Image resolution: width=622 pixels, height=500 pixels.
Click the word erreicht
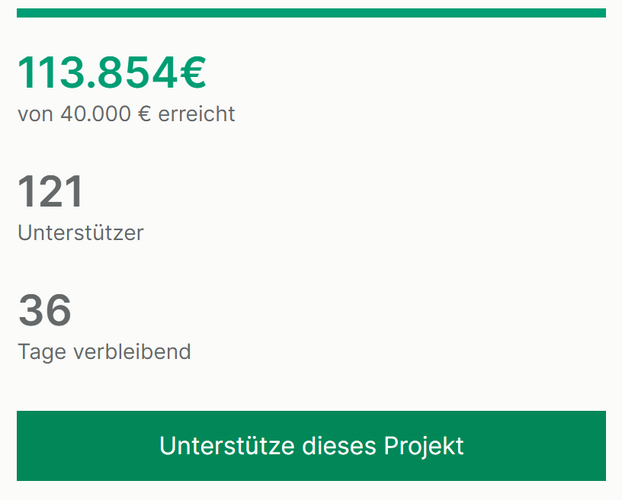(x=197, y=114)
